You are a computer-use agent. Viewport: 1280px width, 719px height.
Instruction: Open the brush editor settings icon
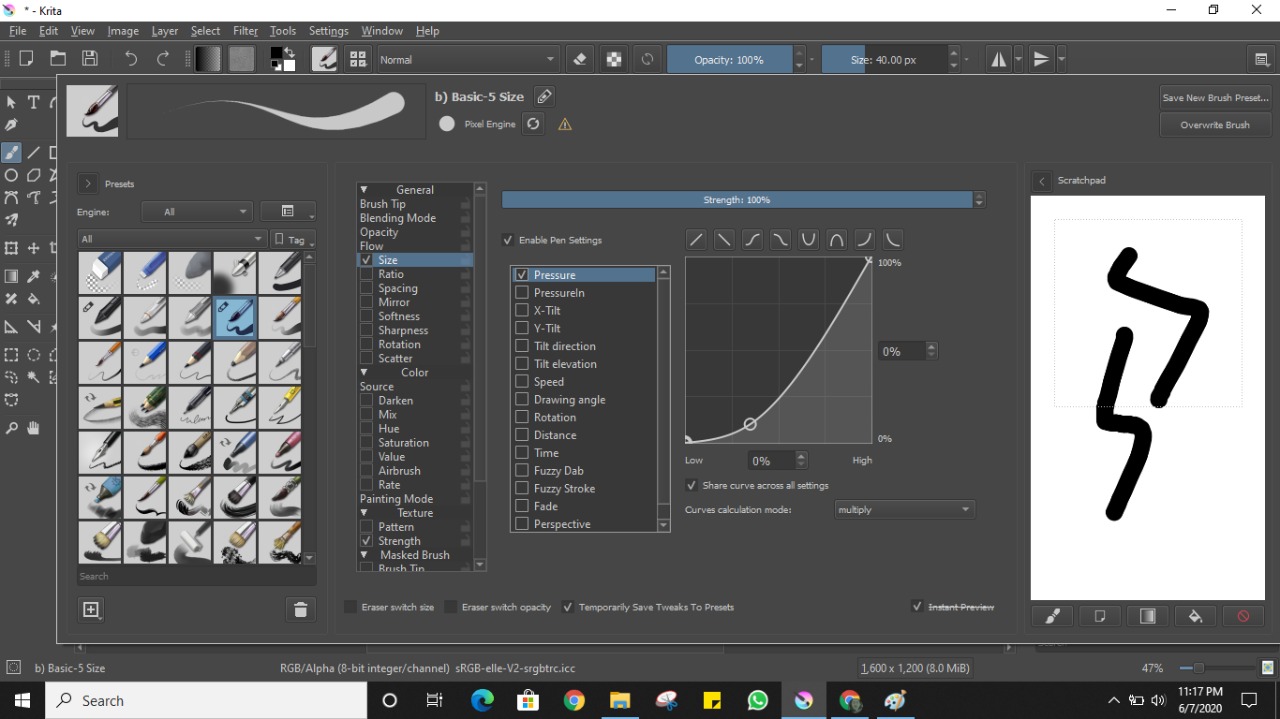tap(324, 59)
